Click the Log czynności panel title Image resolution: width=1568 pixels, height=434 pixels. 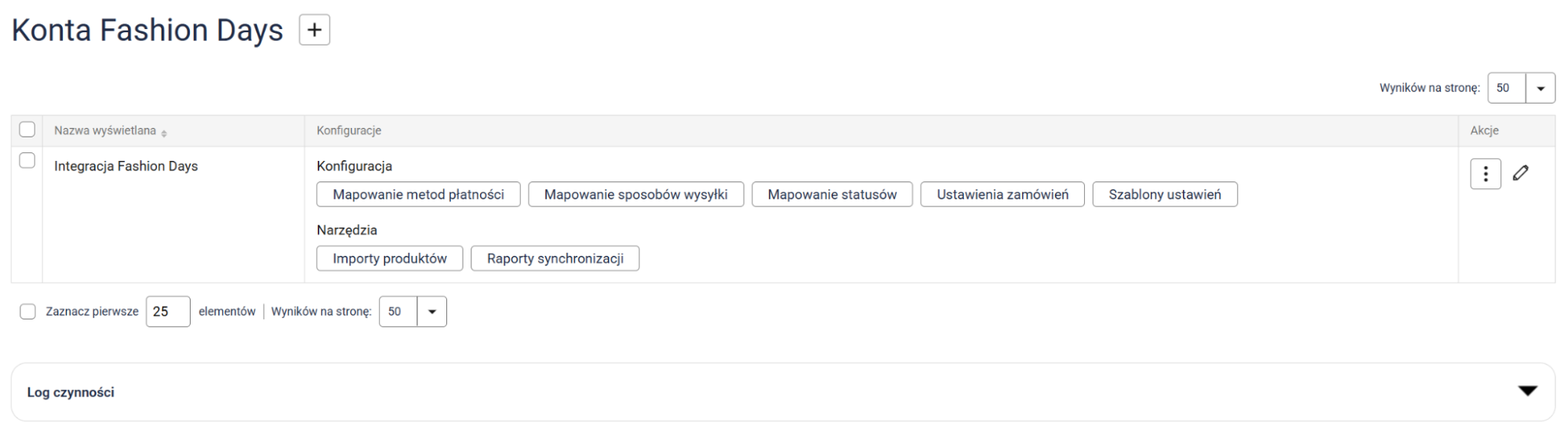click(x=71, y=392)
